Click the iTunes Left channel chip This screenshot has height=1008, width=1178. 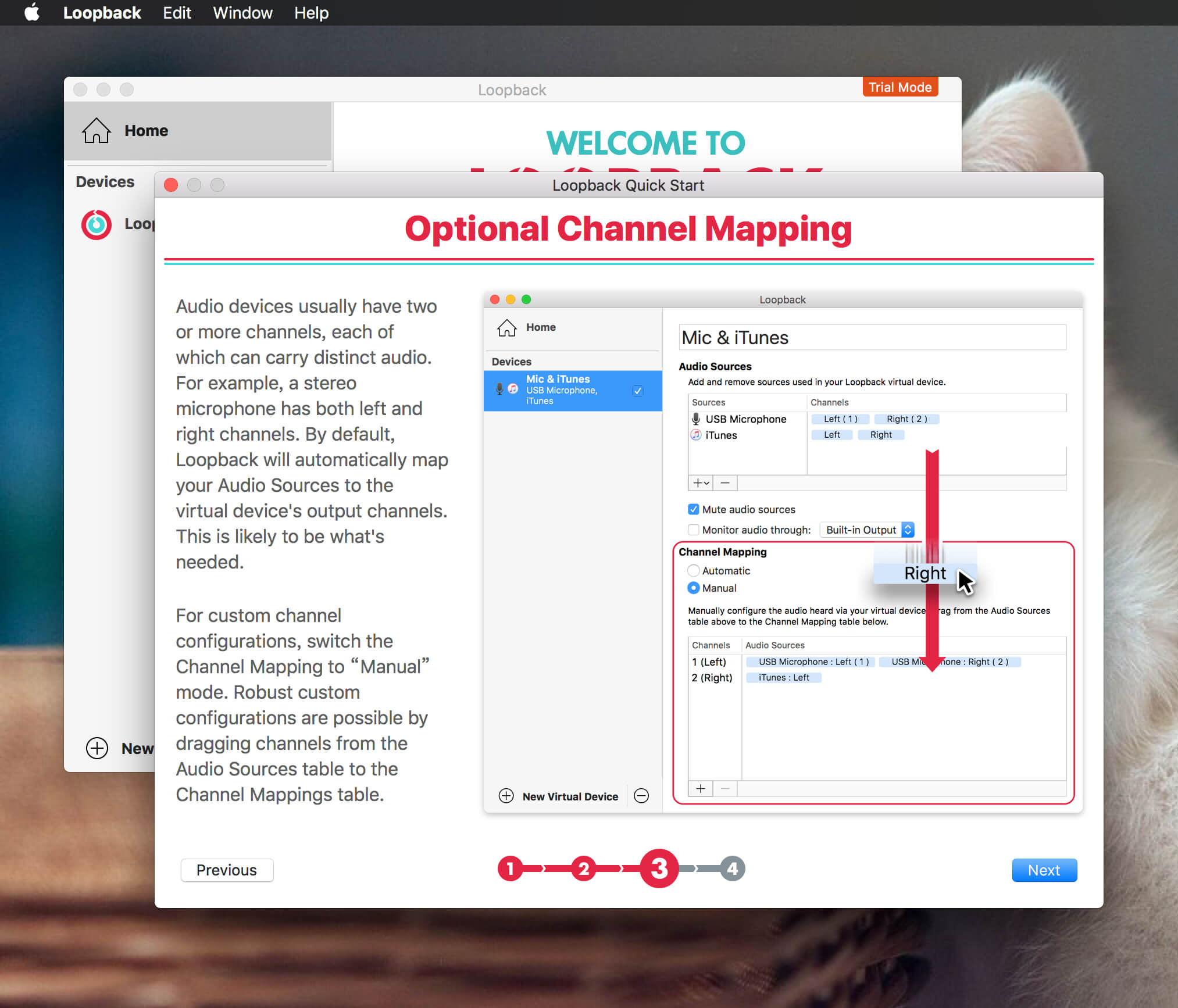coord(831,435)
